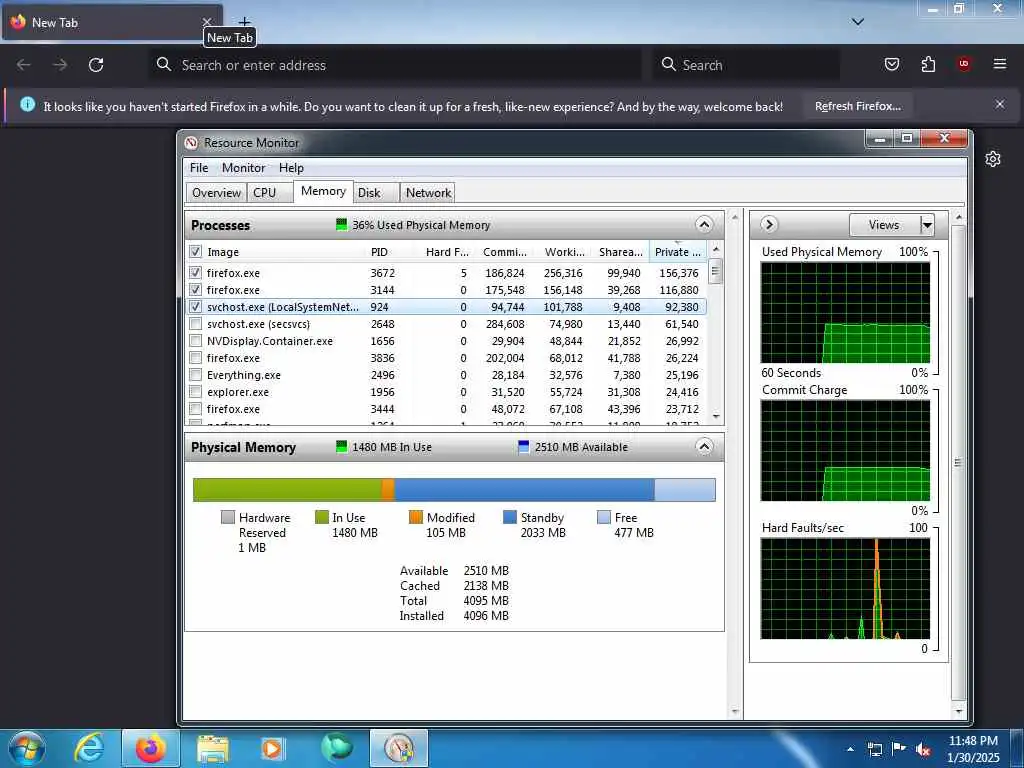The height and width of the screenshot is (768, 1024).
Task: Open Windows Explorer from the taskbar
Action: 213,749
